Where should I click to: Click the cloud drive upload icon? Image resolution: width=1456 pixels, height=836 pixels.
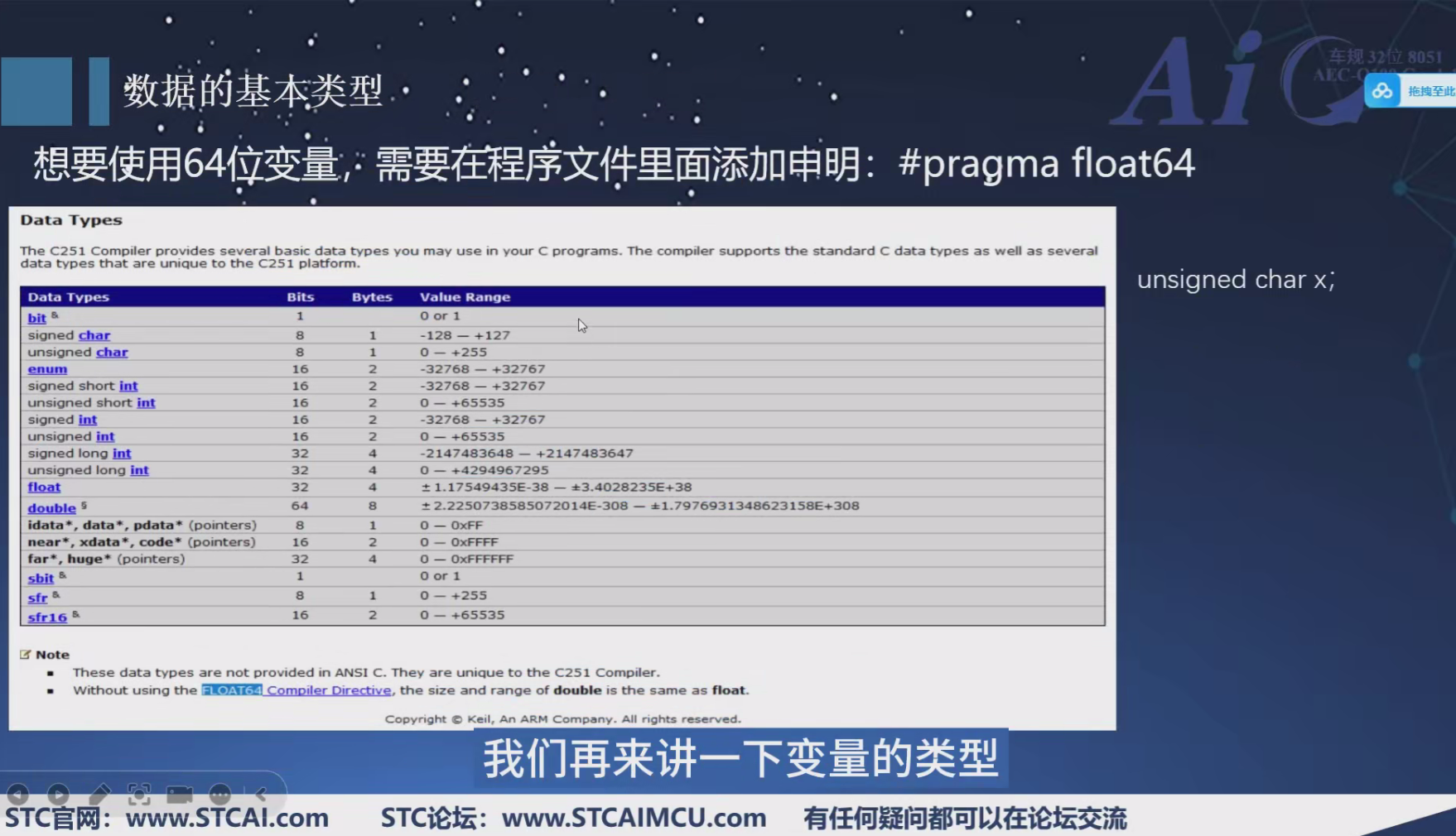1382,91
